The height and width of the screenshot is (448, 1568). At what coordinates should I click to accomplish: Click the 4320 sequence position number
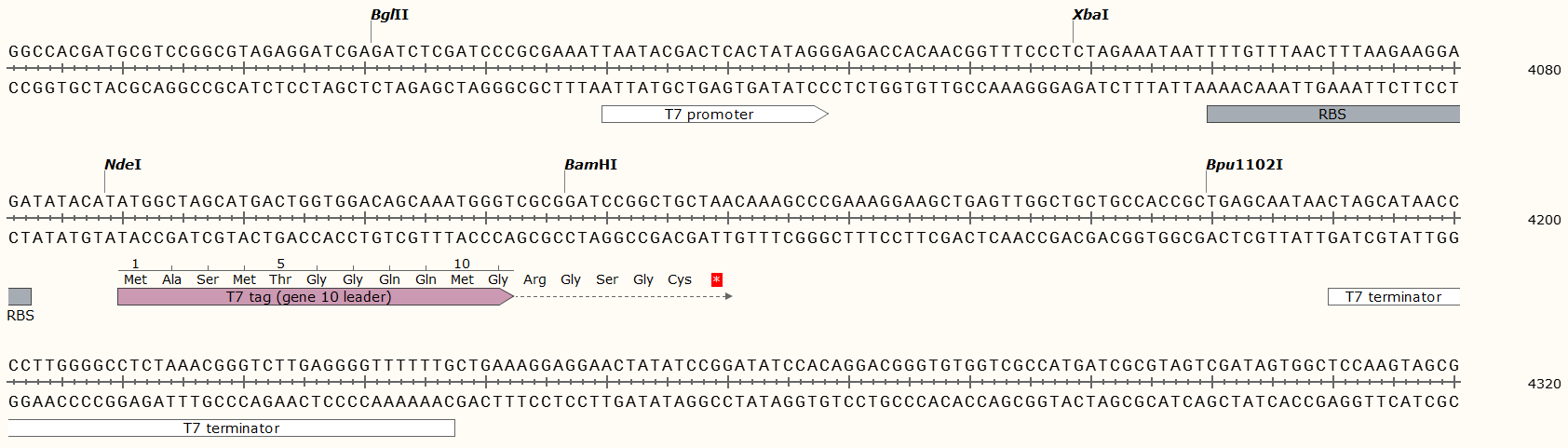coord(1544,384)
